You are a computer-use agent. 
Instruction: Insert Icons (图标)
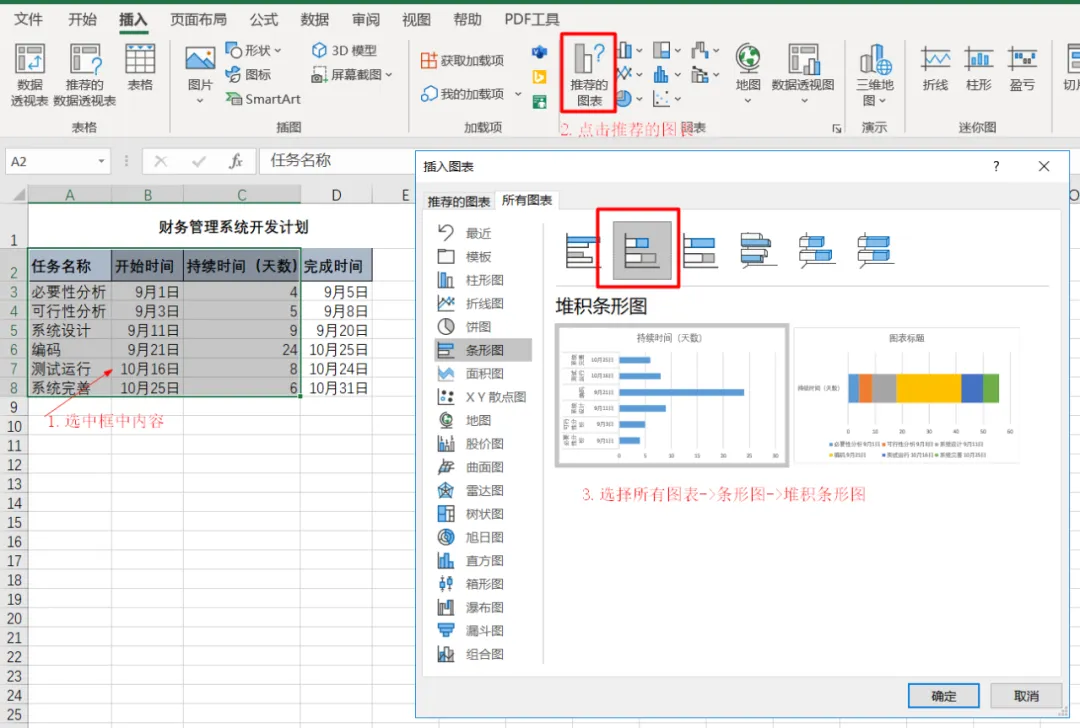[x=248, y=74]
